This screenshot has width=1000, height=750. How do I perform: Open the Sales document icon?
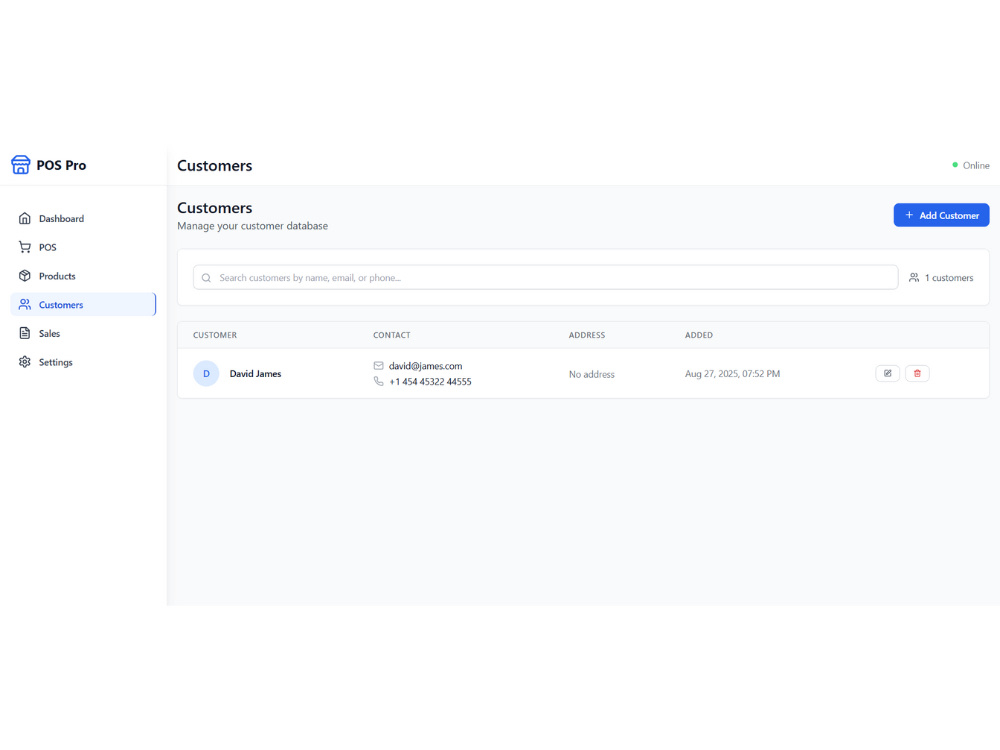pyautogui.click(x=25, y=333)
